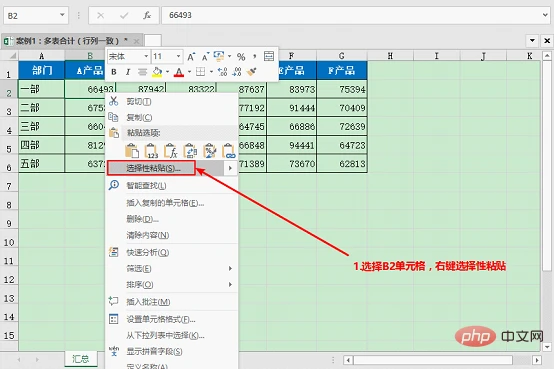Choose paste link icon

point(229,151)
